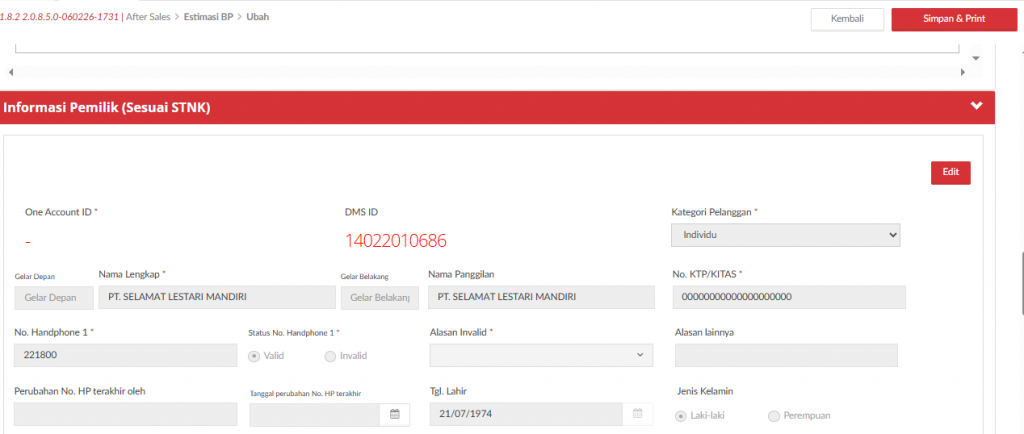Select the Invalid phone status radio
Image resolution: width=1024 pixels, height=434 pixels.
(x=330, y=356)
